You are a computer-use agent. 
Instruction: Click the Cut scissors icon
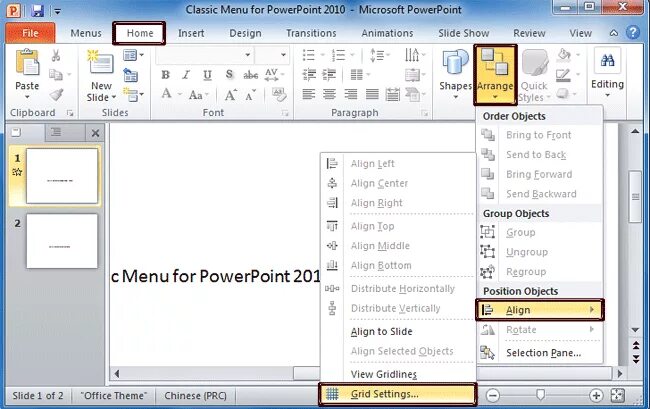(56, 55)
